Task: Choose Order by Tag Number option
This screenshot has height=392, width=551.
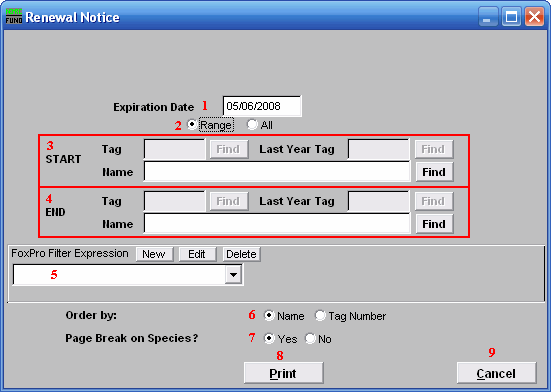Action: [x=320, y=316]
